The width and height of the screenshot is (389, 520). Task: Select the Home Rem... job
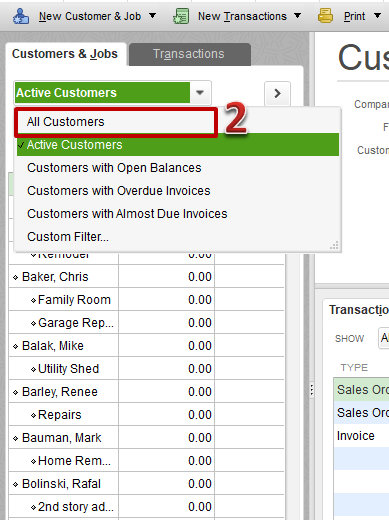pos(74,461)
